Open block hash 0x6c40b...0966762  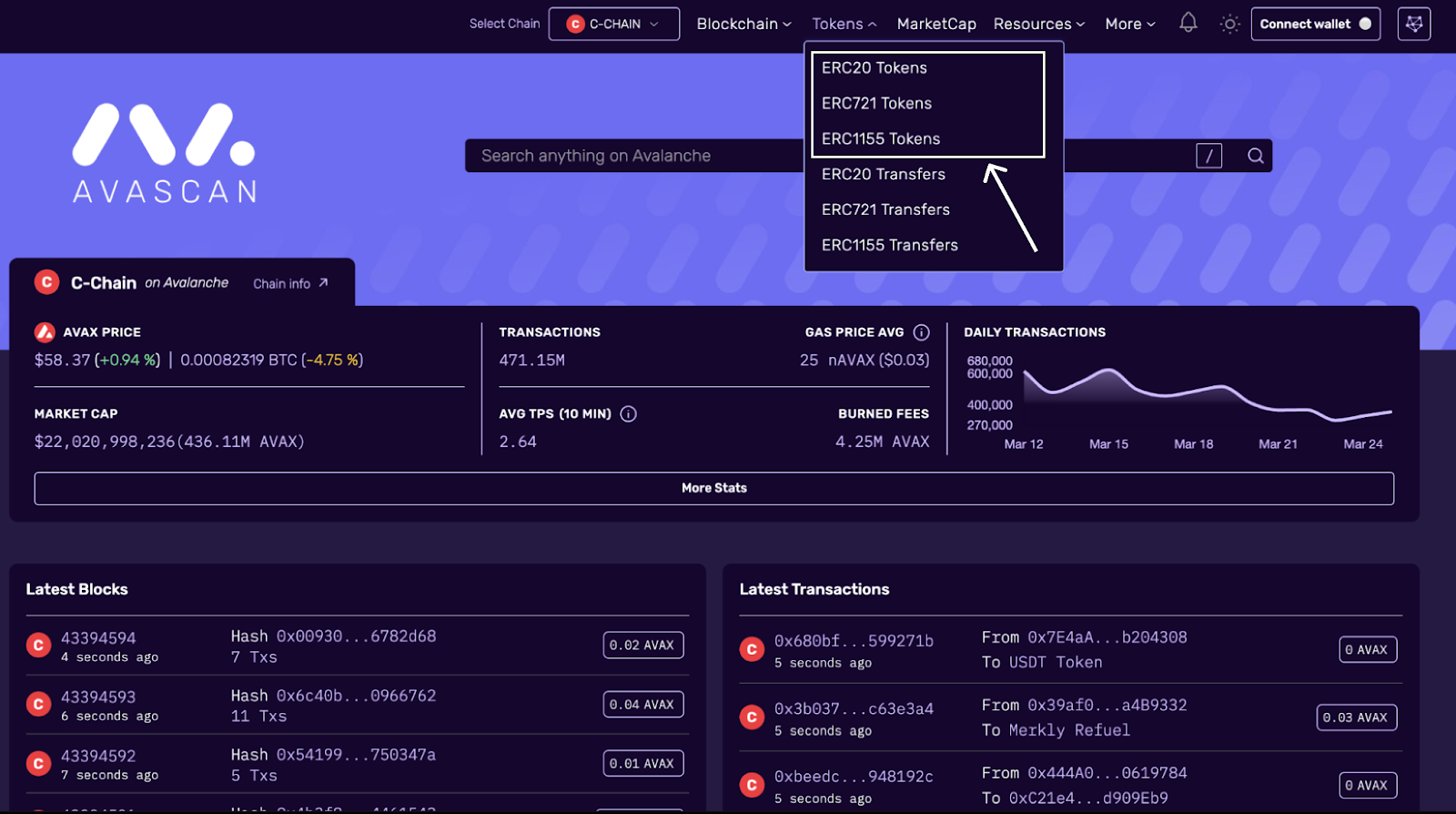[356, 696]
